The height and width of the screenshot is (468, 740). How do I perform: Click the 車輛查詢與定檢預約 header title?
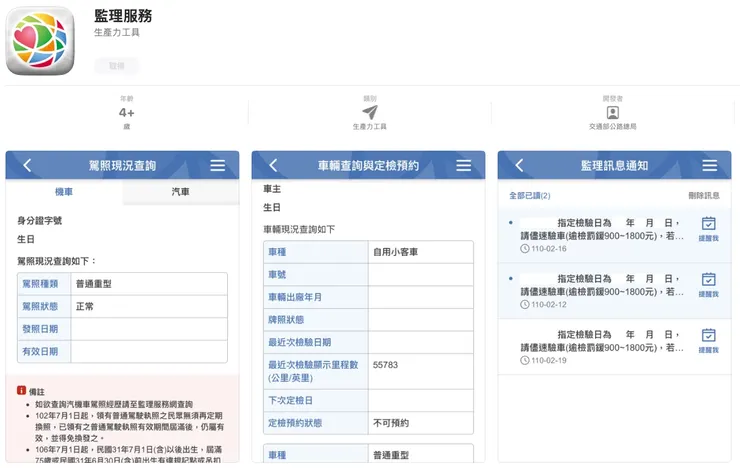(368, 166)
